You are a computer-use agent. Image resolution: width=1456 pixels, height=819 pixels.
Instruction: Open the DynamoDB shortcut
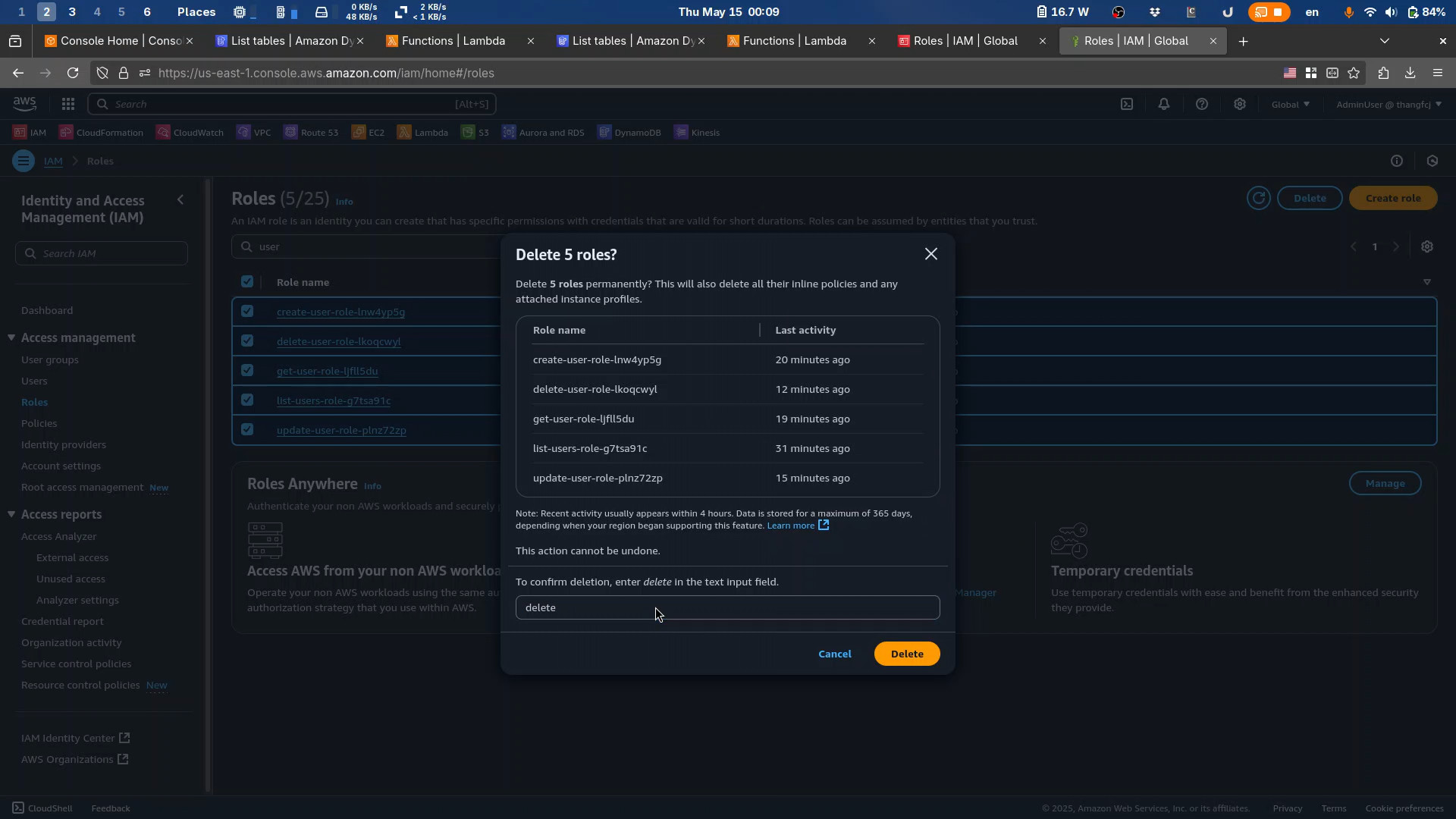click(629, 133)
